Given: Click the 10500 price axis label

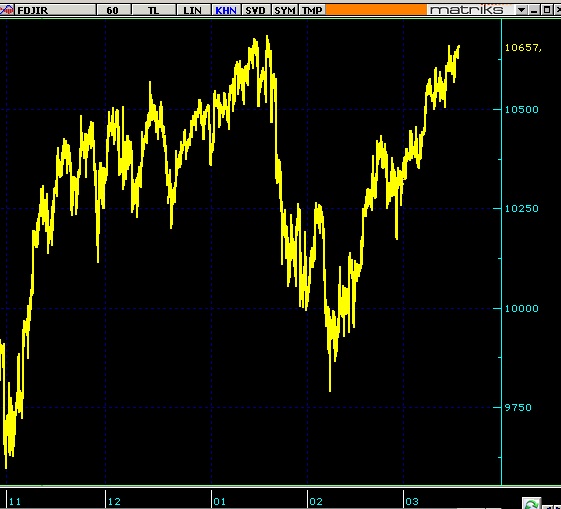Looking at the screenshot, I should click(x=521, y=109).
